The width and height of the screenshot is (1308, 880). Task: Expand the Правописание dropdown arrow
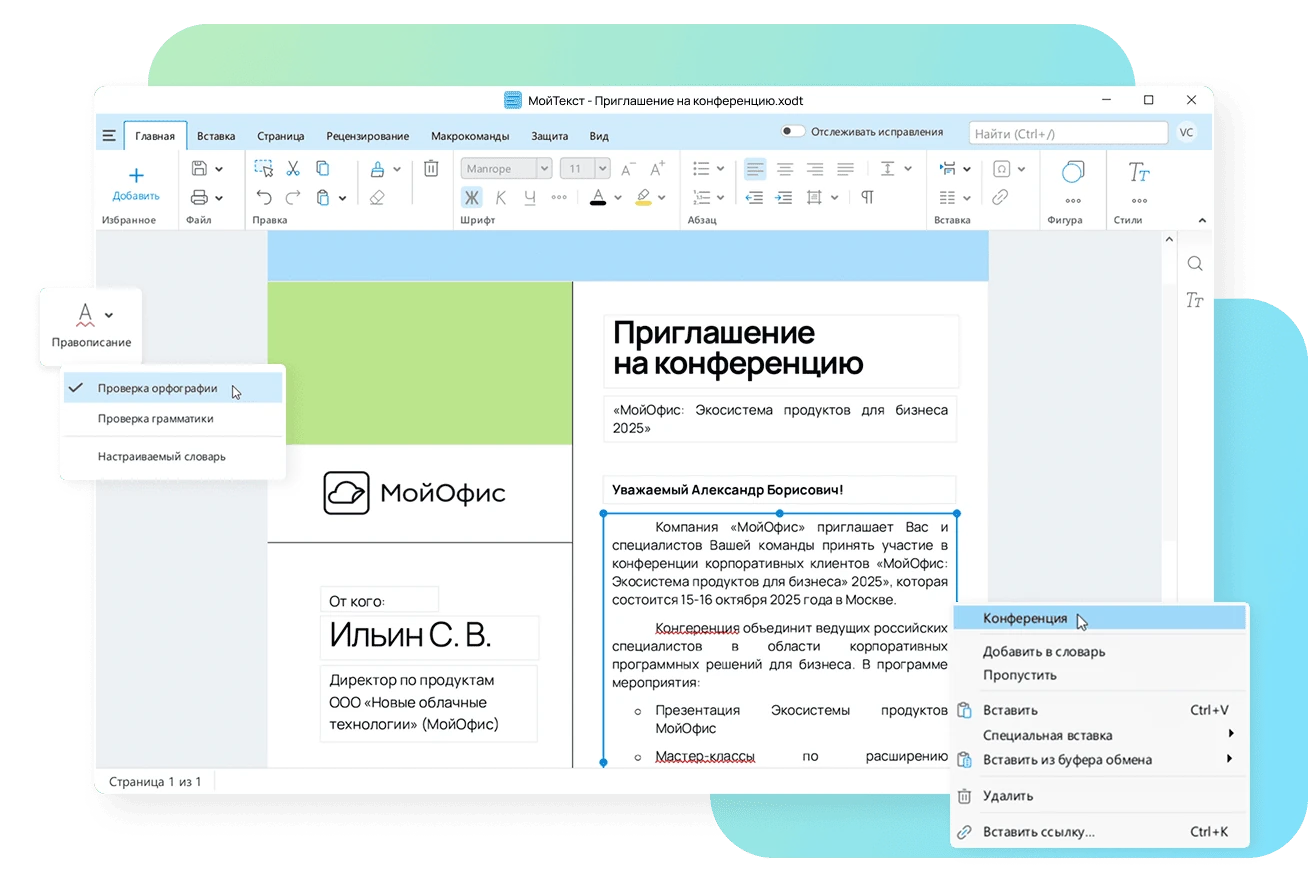(109, 315)
